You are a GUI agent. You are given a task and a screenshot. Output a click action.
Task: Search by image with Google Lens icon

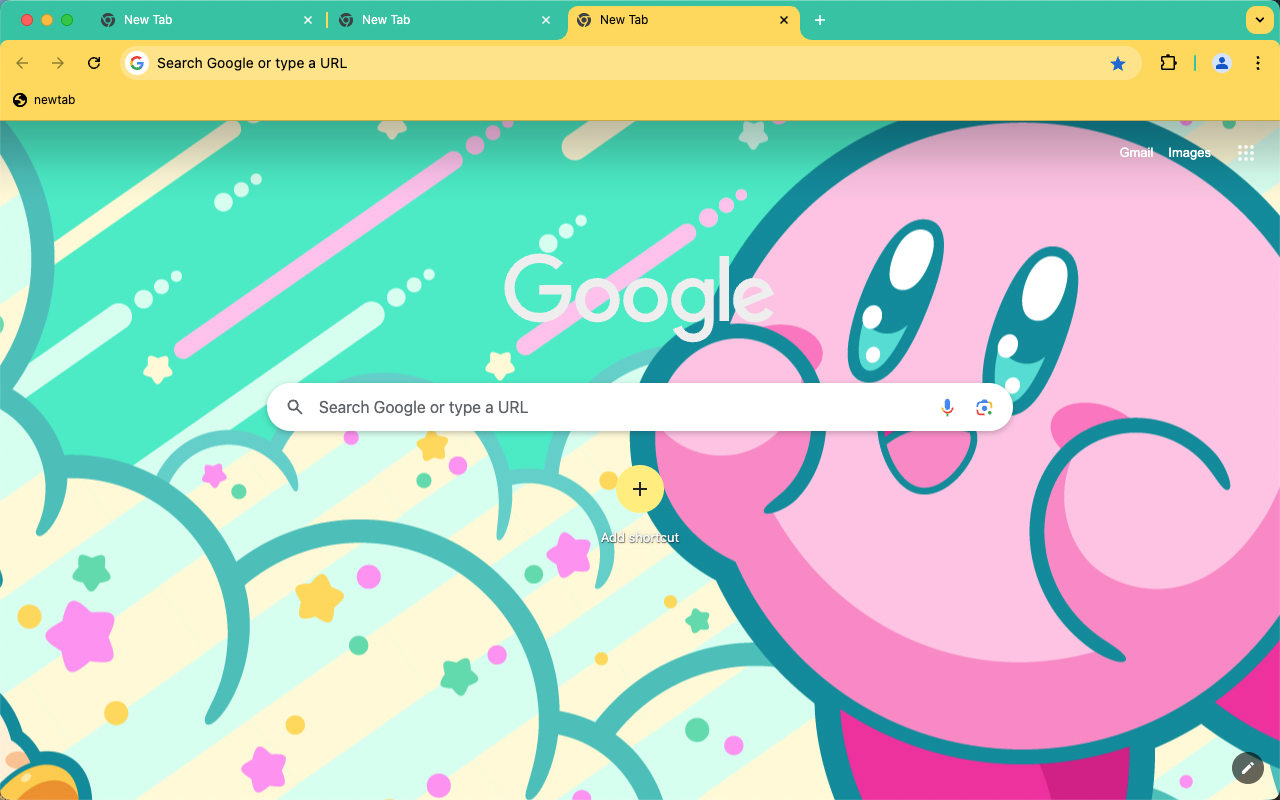click(x=985, y=407)
